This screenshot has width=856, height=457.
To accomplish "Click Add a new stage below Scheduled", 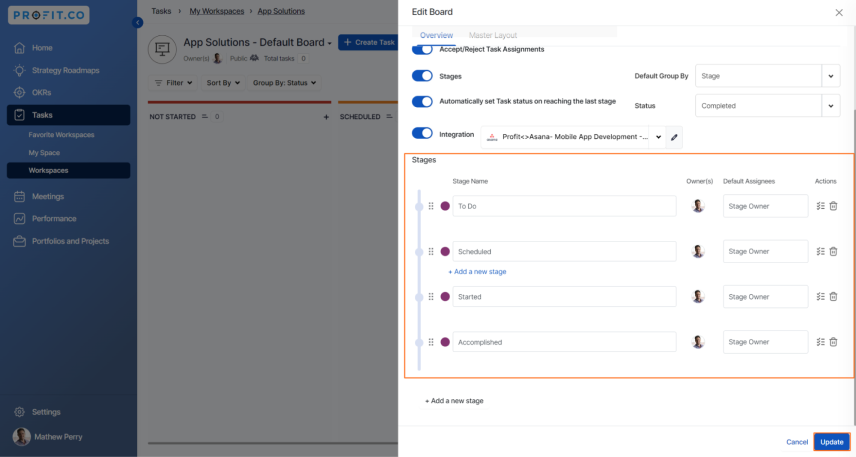I will (x=477, y=272).
